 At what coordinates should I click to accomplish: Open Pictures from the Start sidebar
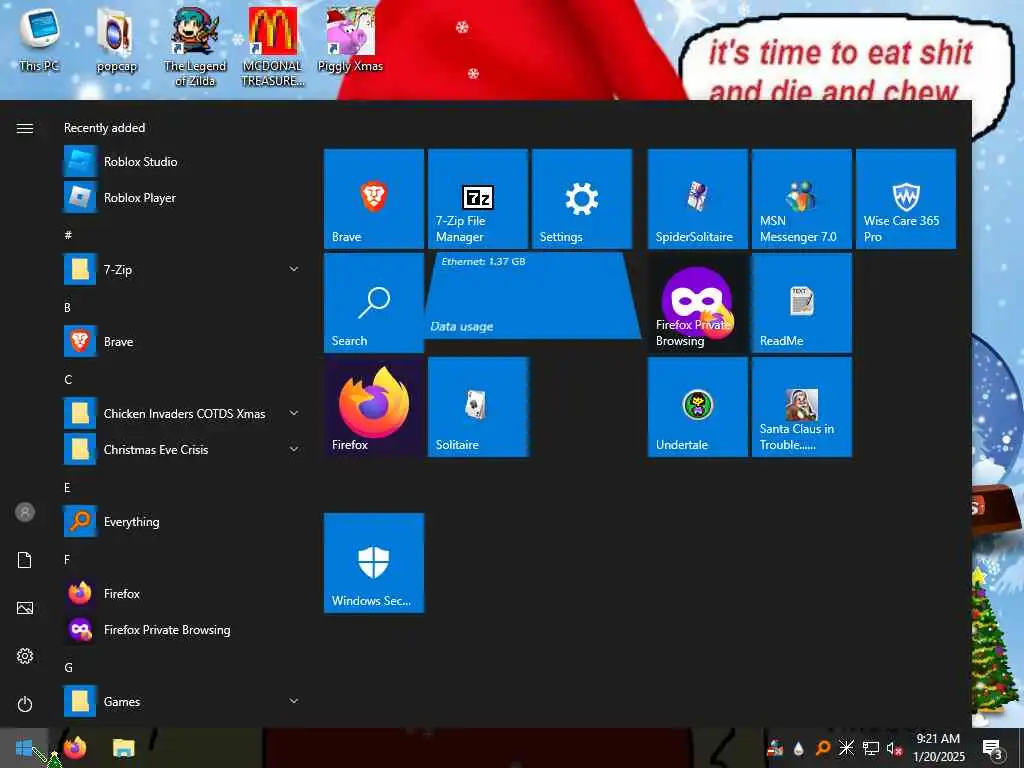point(25,609)
